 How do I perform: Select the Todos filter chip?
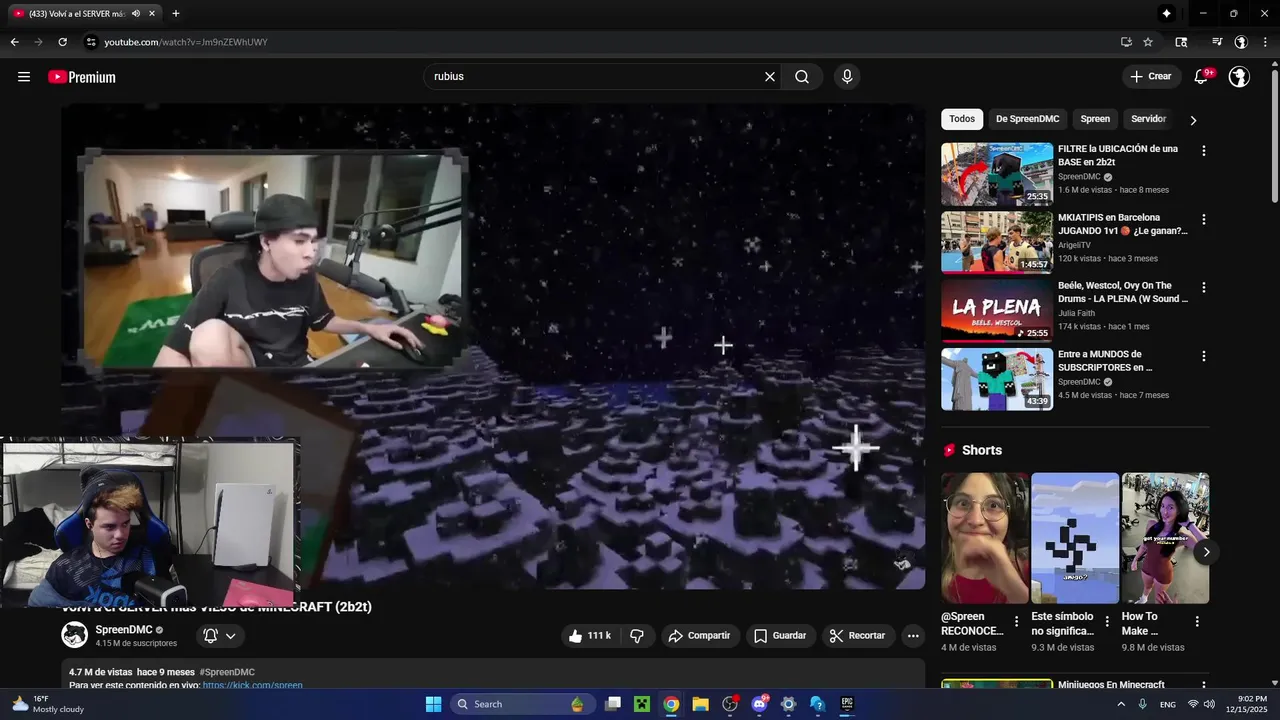(962, 119)
